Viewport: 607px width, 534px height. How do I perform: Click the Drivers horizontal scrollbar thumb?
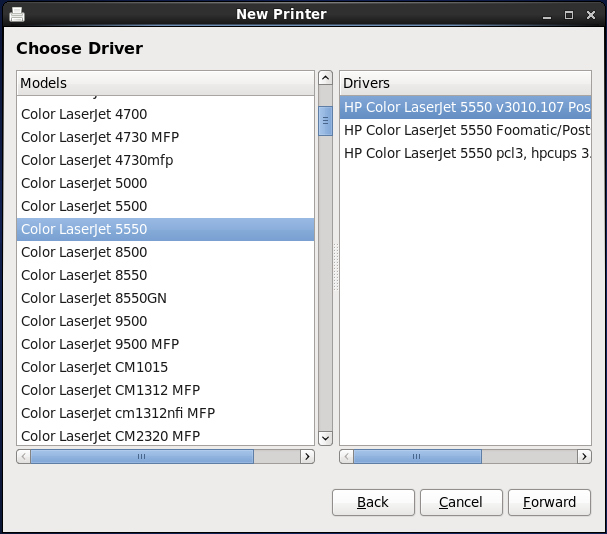coord(417,456)
